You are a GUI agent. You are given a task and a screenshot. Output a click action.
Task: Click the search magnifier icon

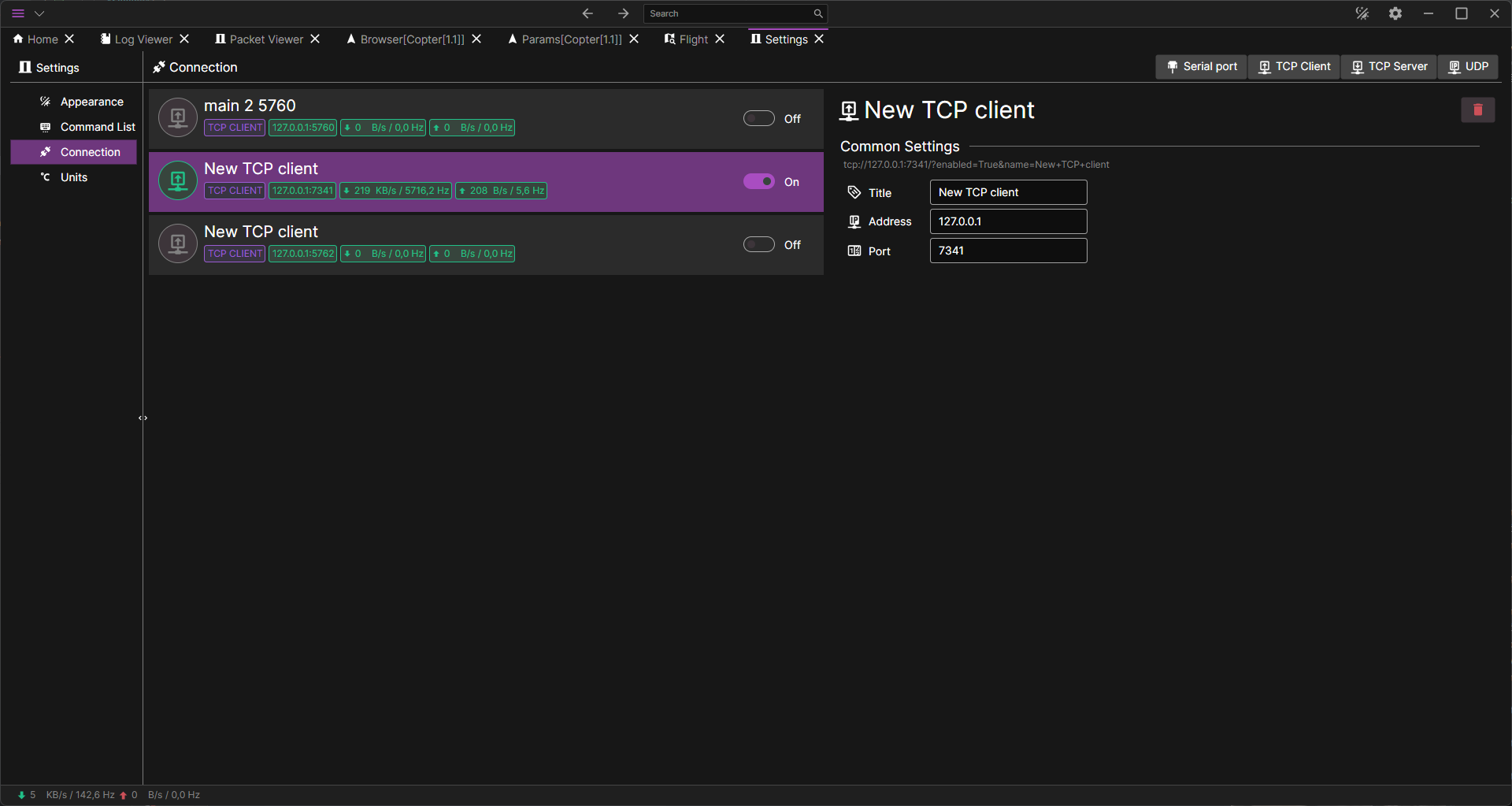pos(818,13)
